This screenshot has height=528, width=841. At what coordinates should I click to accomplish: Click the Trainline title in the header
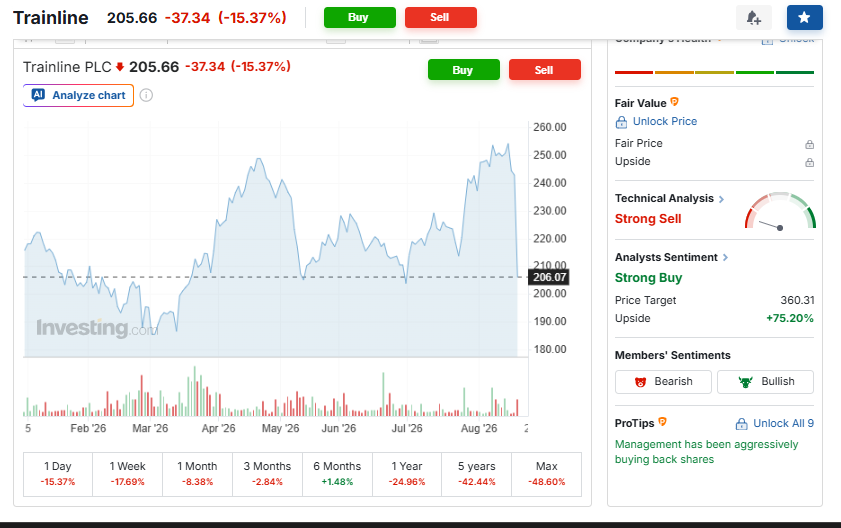[x=50, y=18]
